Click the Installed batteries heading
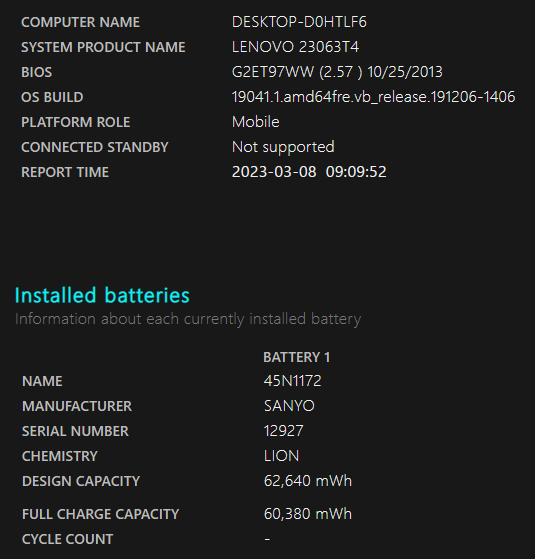 click(x=102, y=295)
